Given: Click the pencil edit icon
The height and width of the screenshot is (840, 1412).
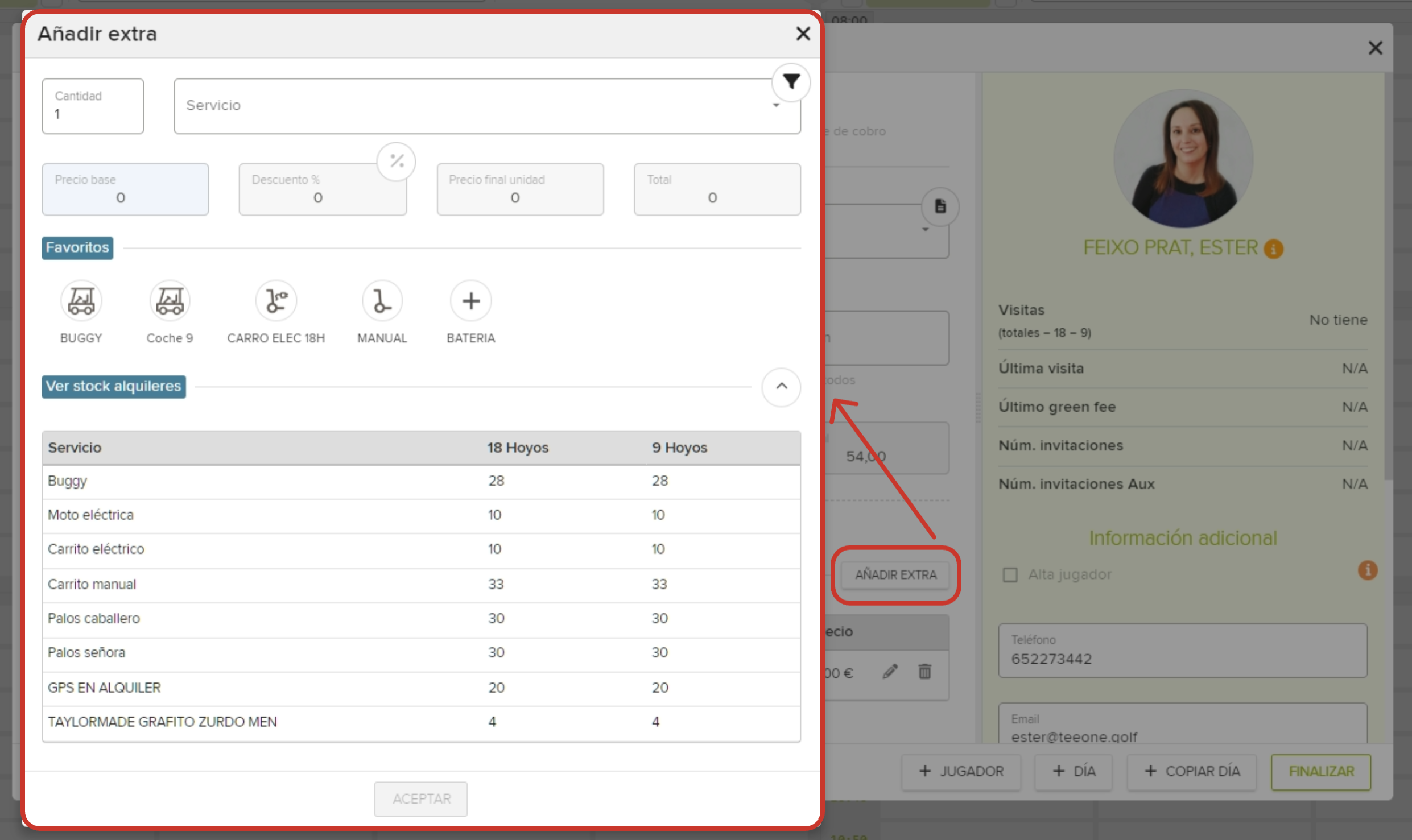Looking at the screenshot, I should click(x=890, y=672).
